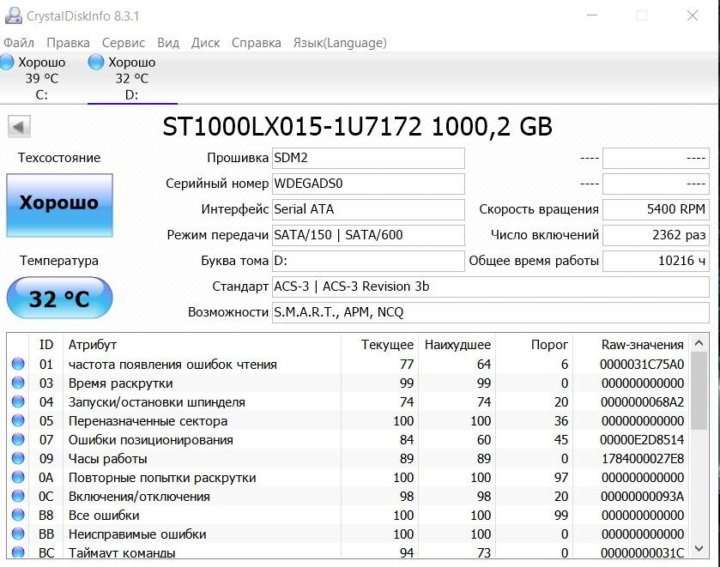Select drive D: status orb
Screen dimensions: 720x567
click(x=96, y=62)
